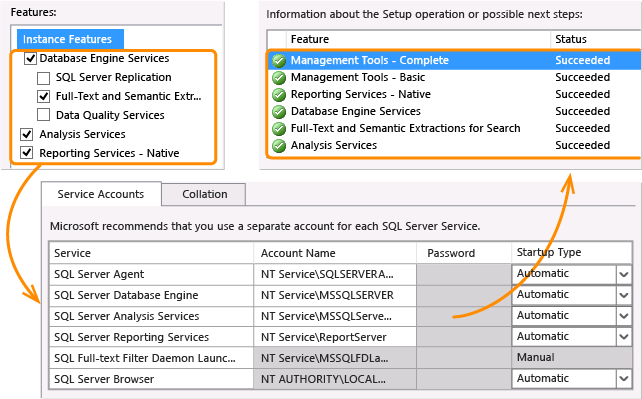
Task: Select the Management Tools - Complete row text
Action: pyautogui.click(x=370, y=61)
